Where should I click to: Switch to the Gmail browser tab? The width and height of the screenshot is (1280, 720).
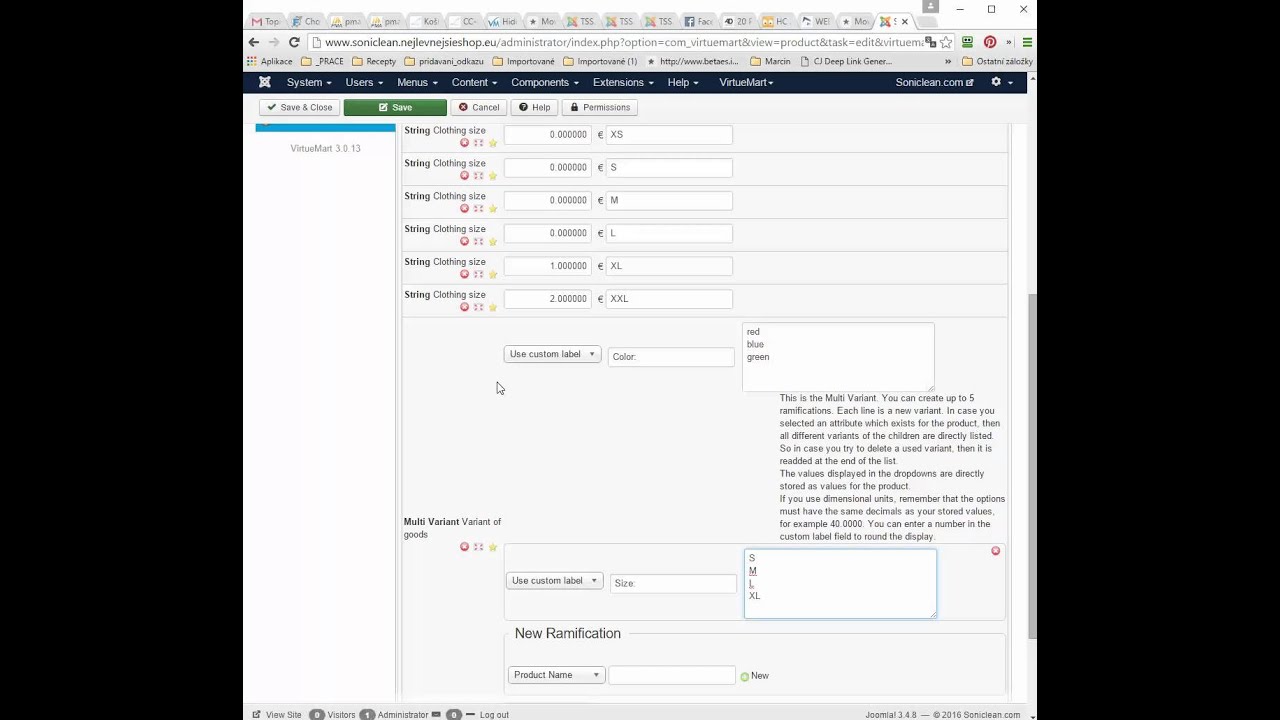[x=266, y=21]
